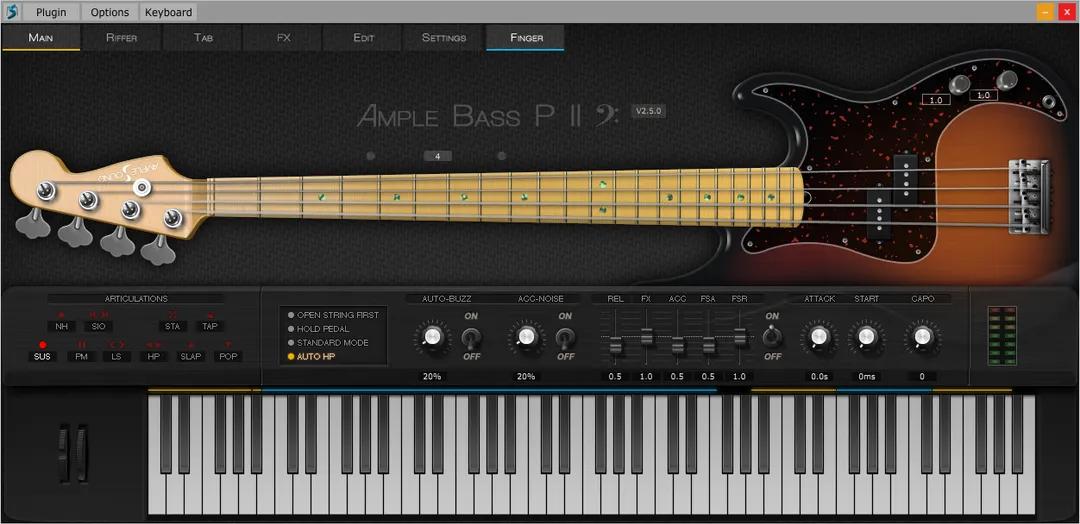
Task: Select the PM palm mute articulation
Action: (81, 357)
